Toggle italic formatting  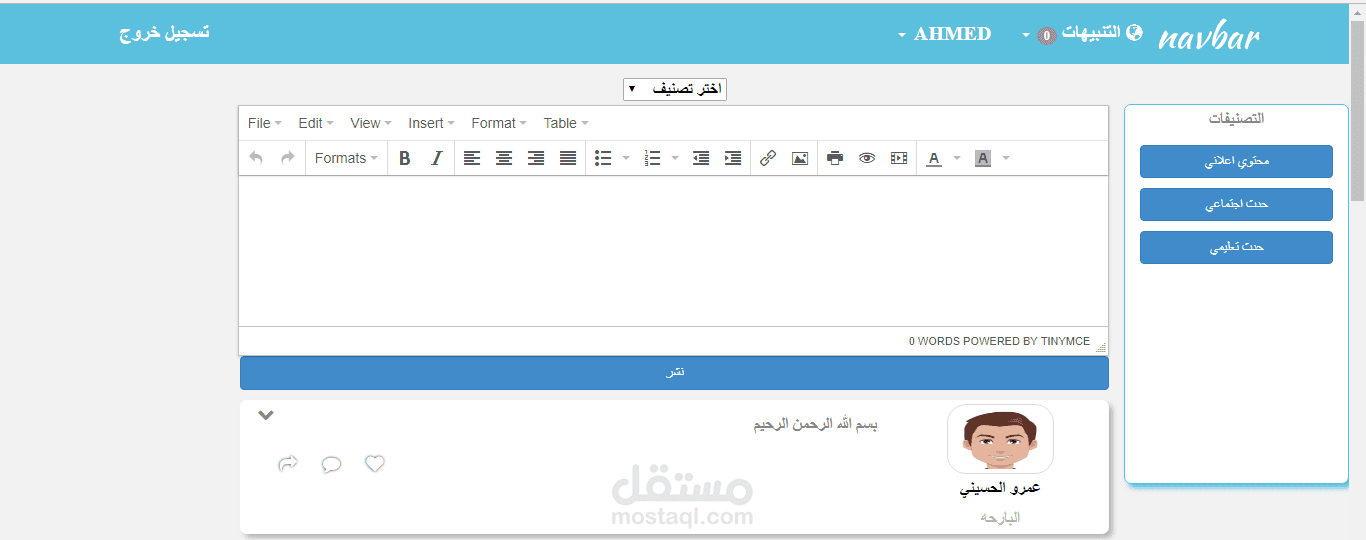436,158
